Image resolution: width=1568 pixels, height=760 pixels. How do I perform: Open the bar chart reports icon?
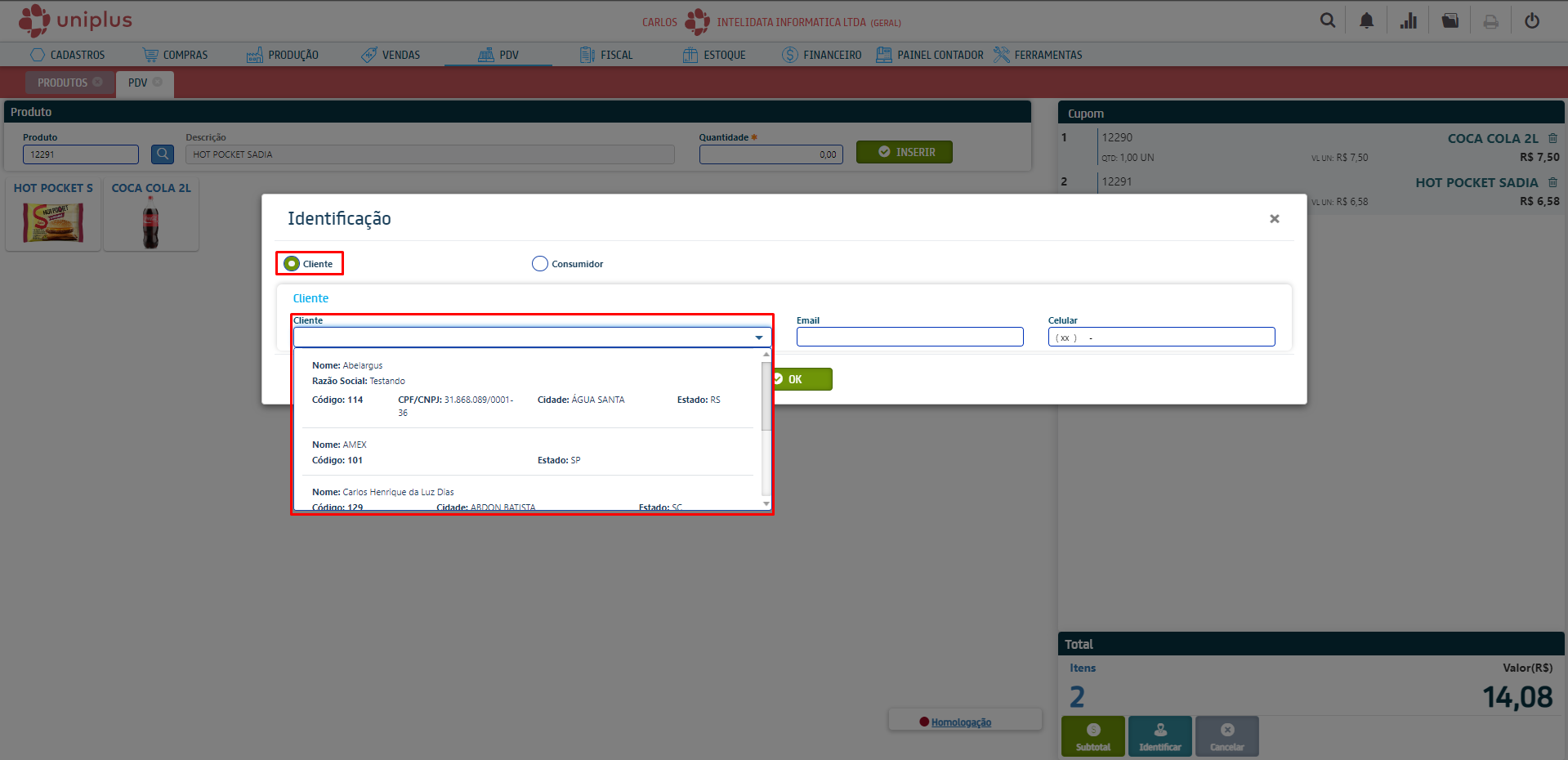[x=1408, y=20]
